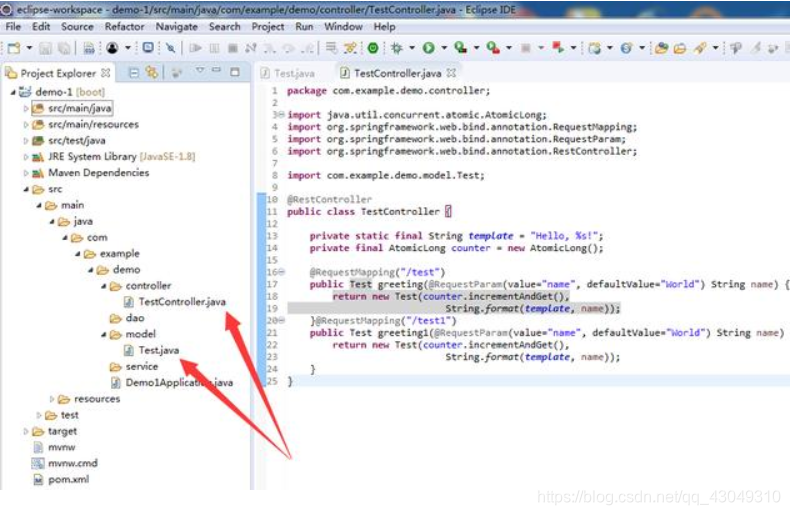Close the TestController.java editor tab

[451, 73]
